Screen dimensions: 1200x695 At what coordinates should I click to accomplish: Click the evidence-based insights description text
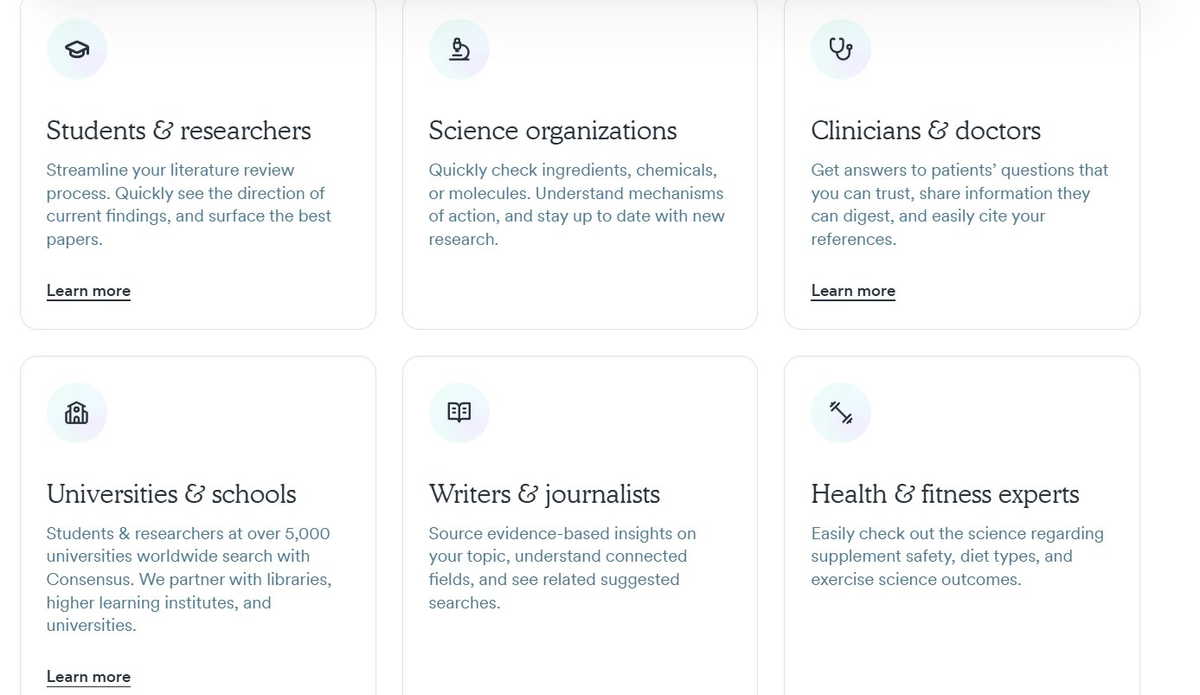pyautogui.click(x=563, y=568)
